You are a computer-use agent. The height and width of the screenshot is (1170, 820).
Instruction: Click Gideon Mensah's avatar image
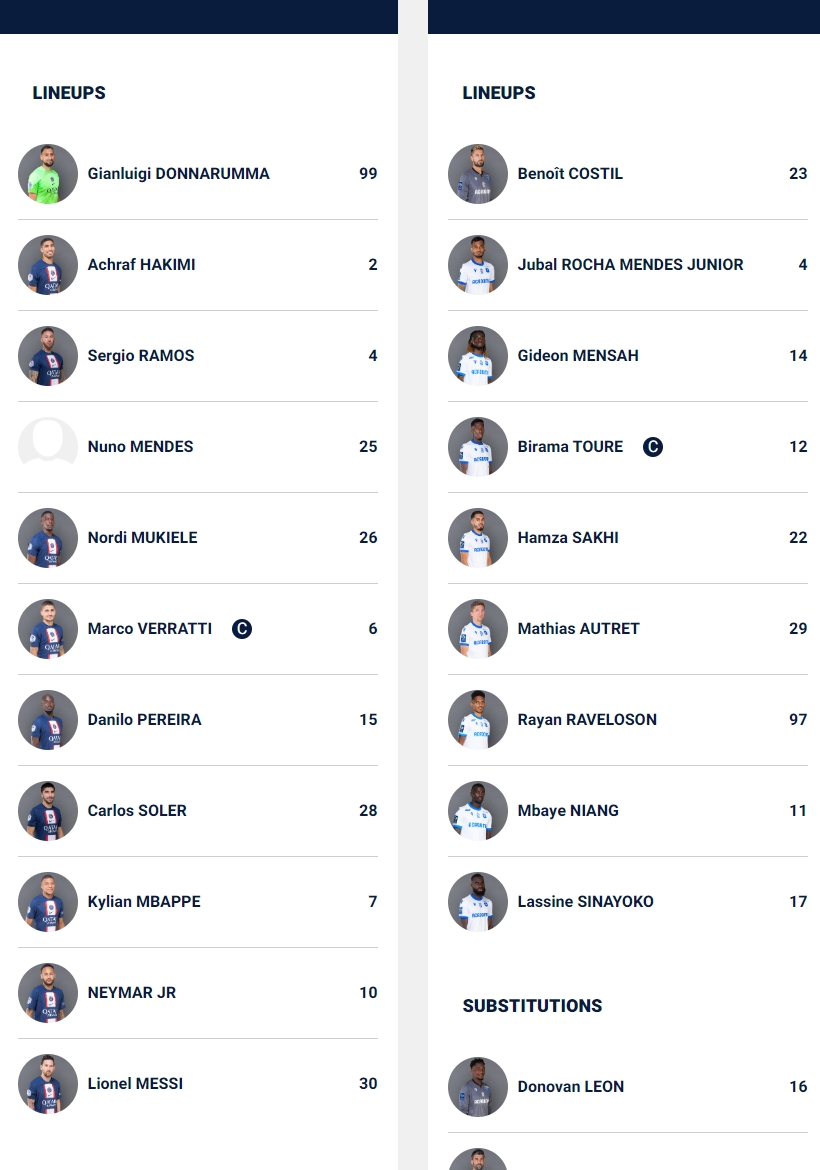[478, 356]
